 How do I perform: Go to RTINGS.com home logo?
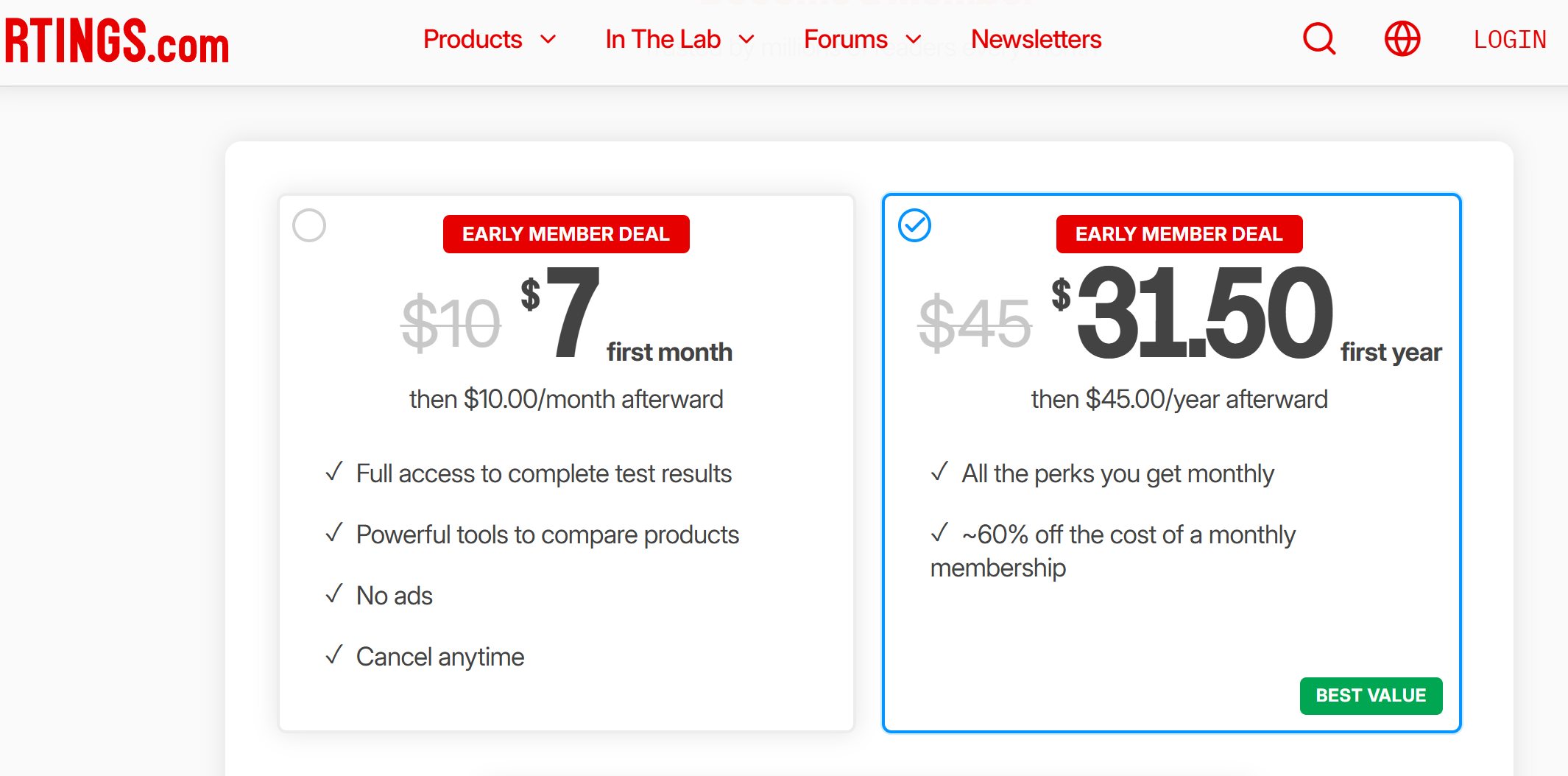pos(117,40)
